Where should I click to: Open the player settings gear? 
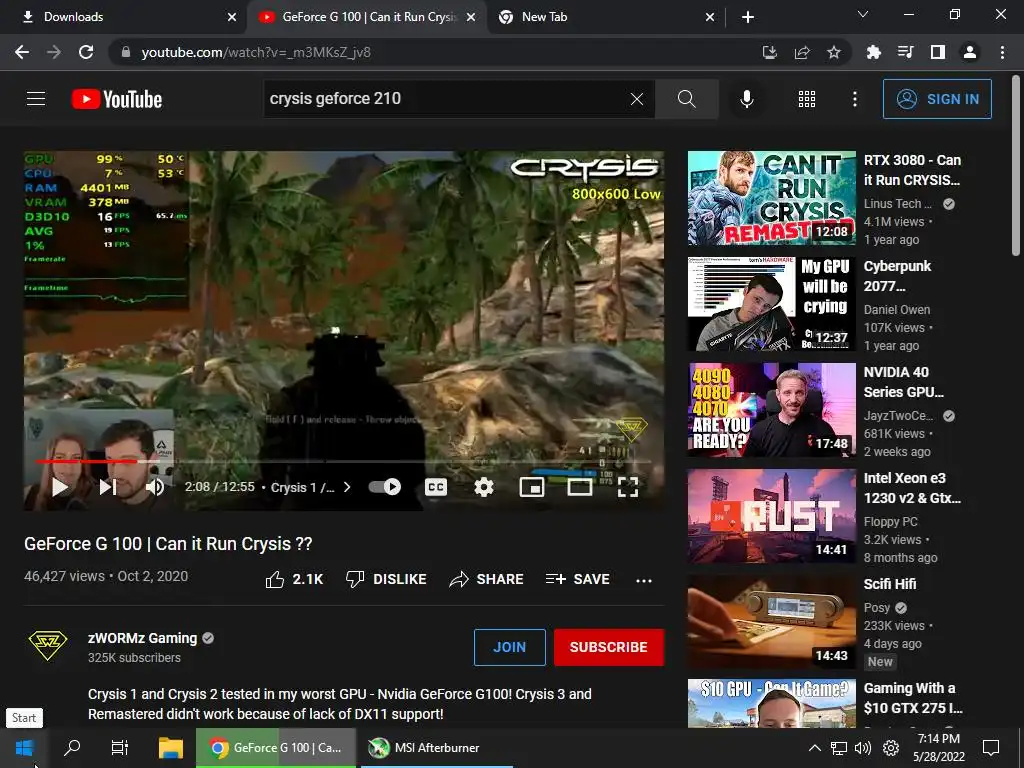click(x=484, y=487)
